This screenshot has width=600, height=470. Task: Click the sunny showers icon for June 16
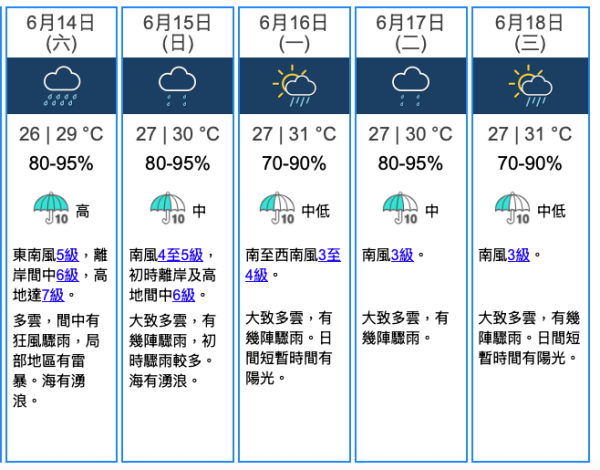coord(294,86)
